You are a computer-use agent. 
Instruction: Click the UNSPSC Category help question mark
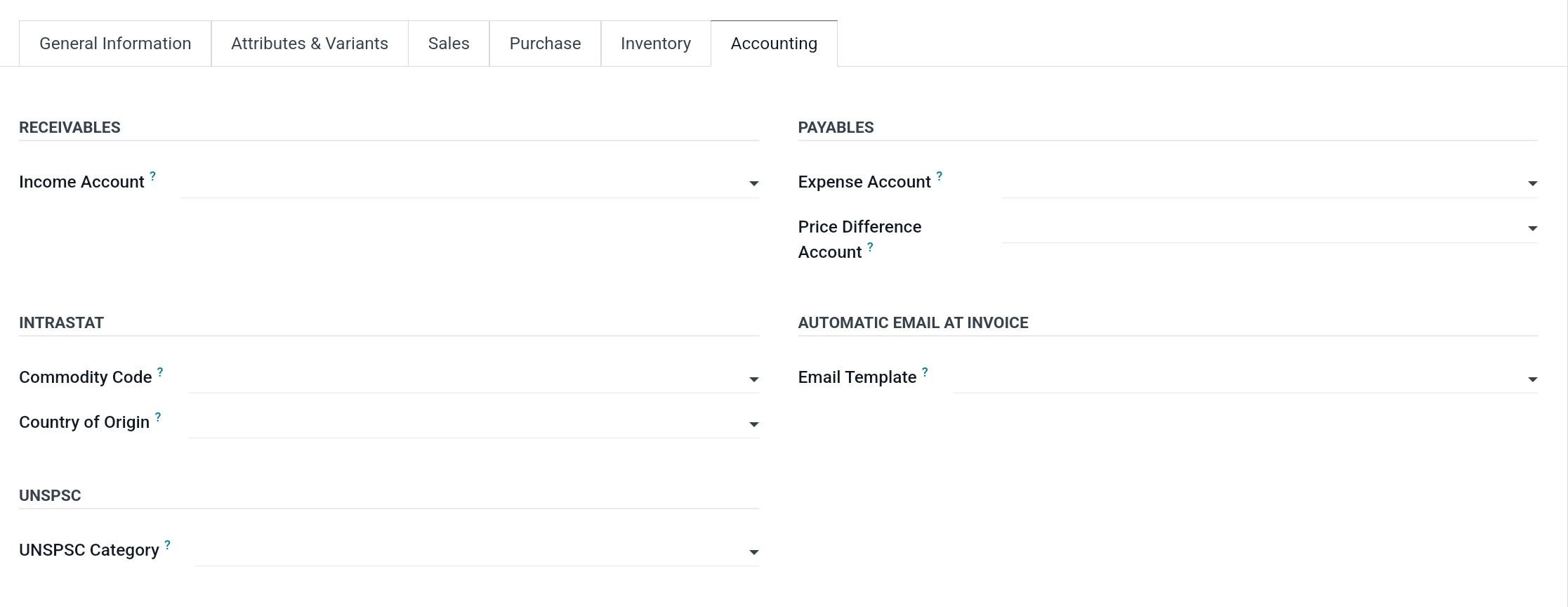(x=167, y=545)
